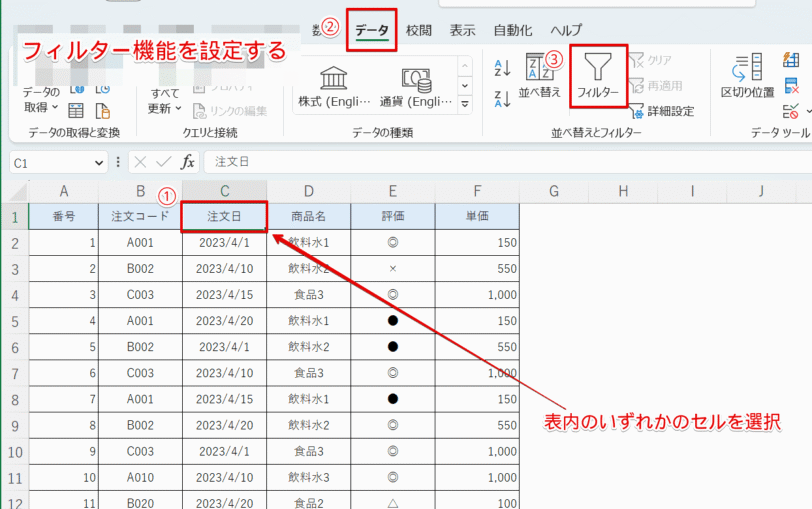Sort descending with the Z-A icon

tap(502, 98)
